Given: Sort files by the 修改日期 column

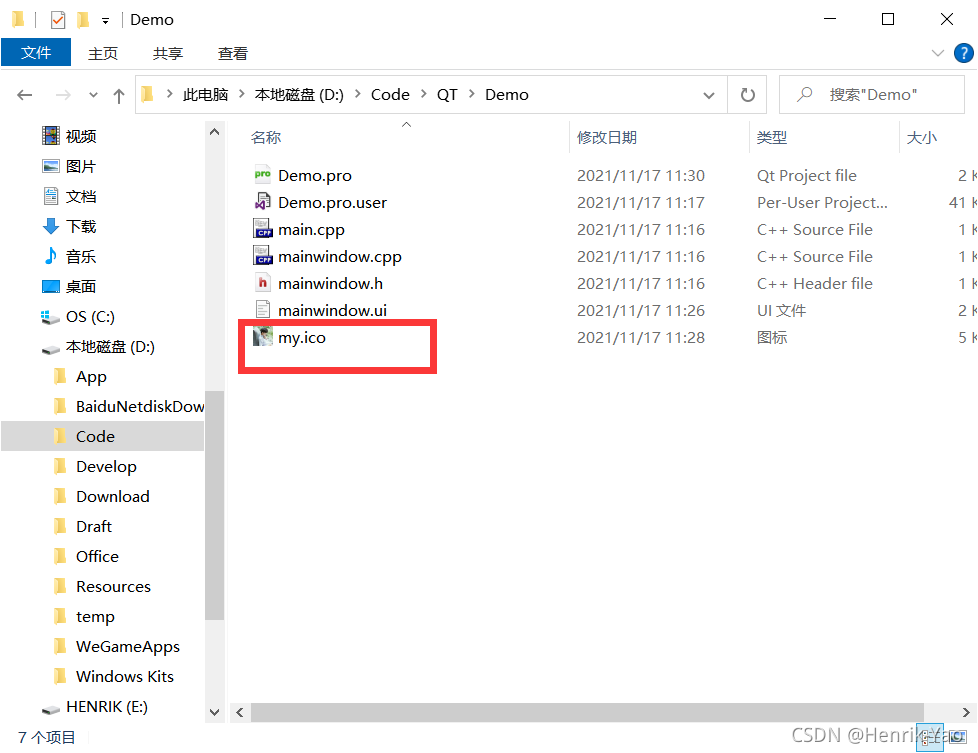Looking at the screenshot, I should pyautogui.click(x=606, y=137).
